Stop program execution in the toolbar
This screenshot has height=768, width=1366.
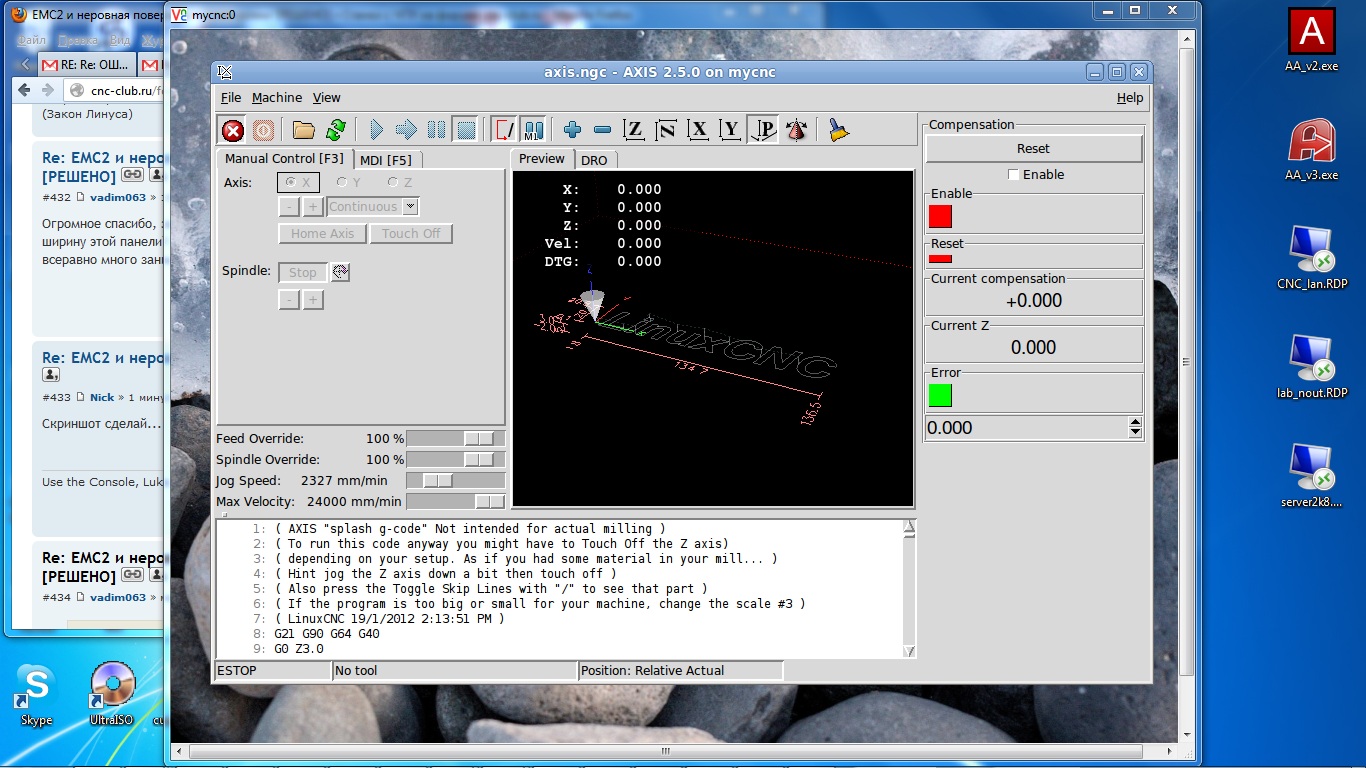465,130
